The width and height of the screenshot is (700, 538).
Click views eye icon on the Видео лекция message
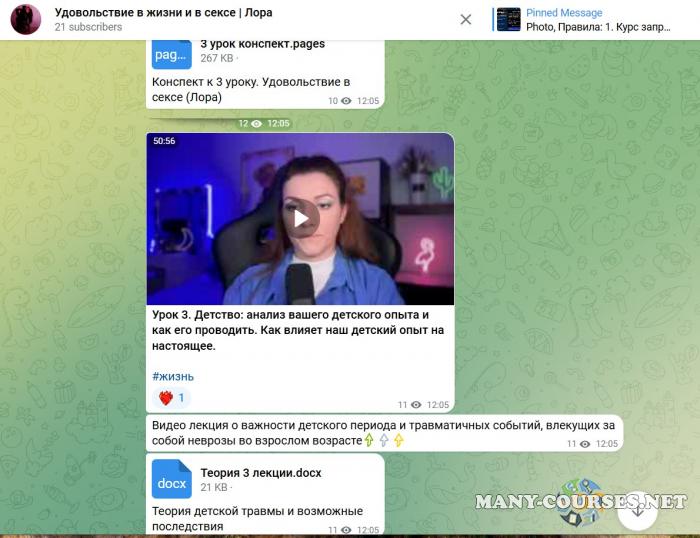click(x=586, y=443)
